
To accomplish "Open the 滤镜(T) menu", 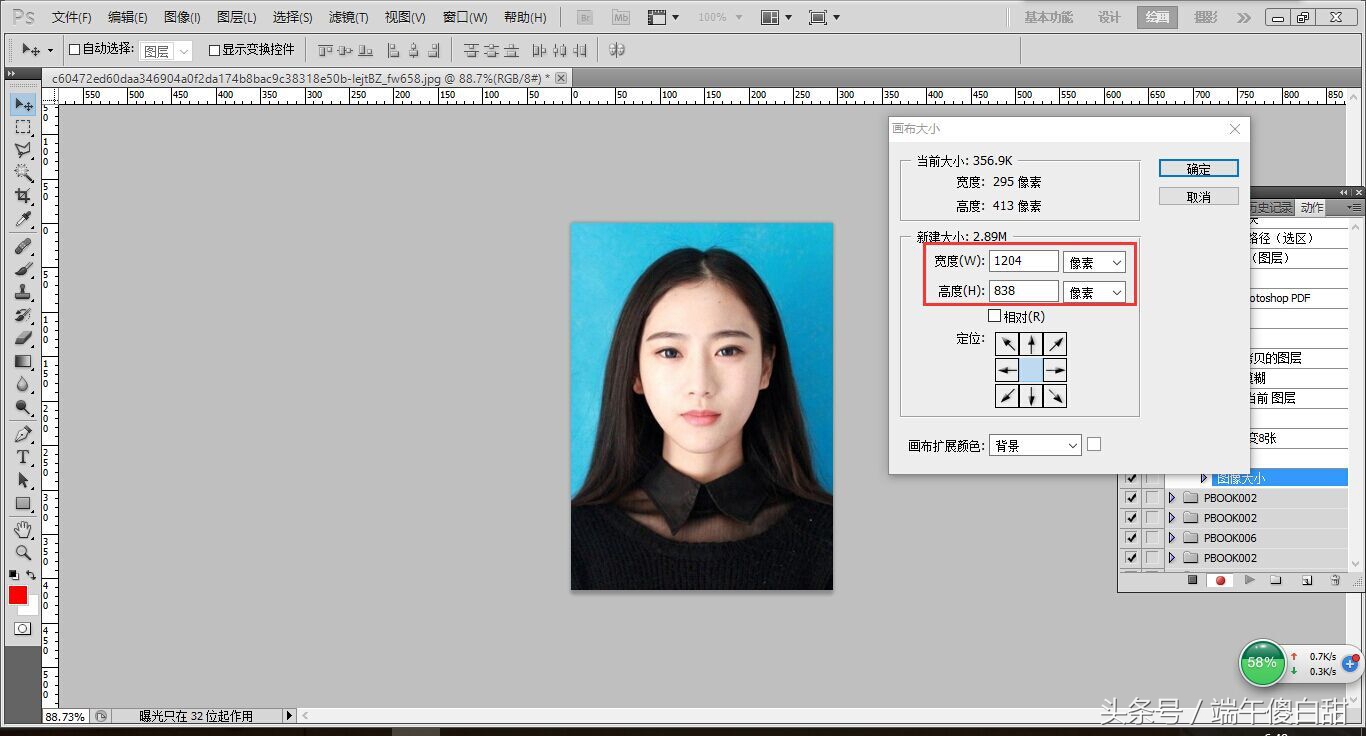I will [x=348, y=17].
